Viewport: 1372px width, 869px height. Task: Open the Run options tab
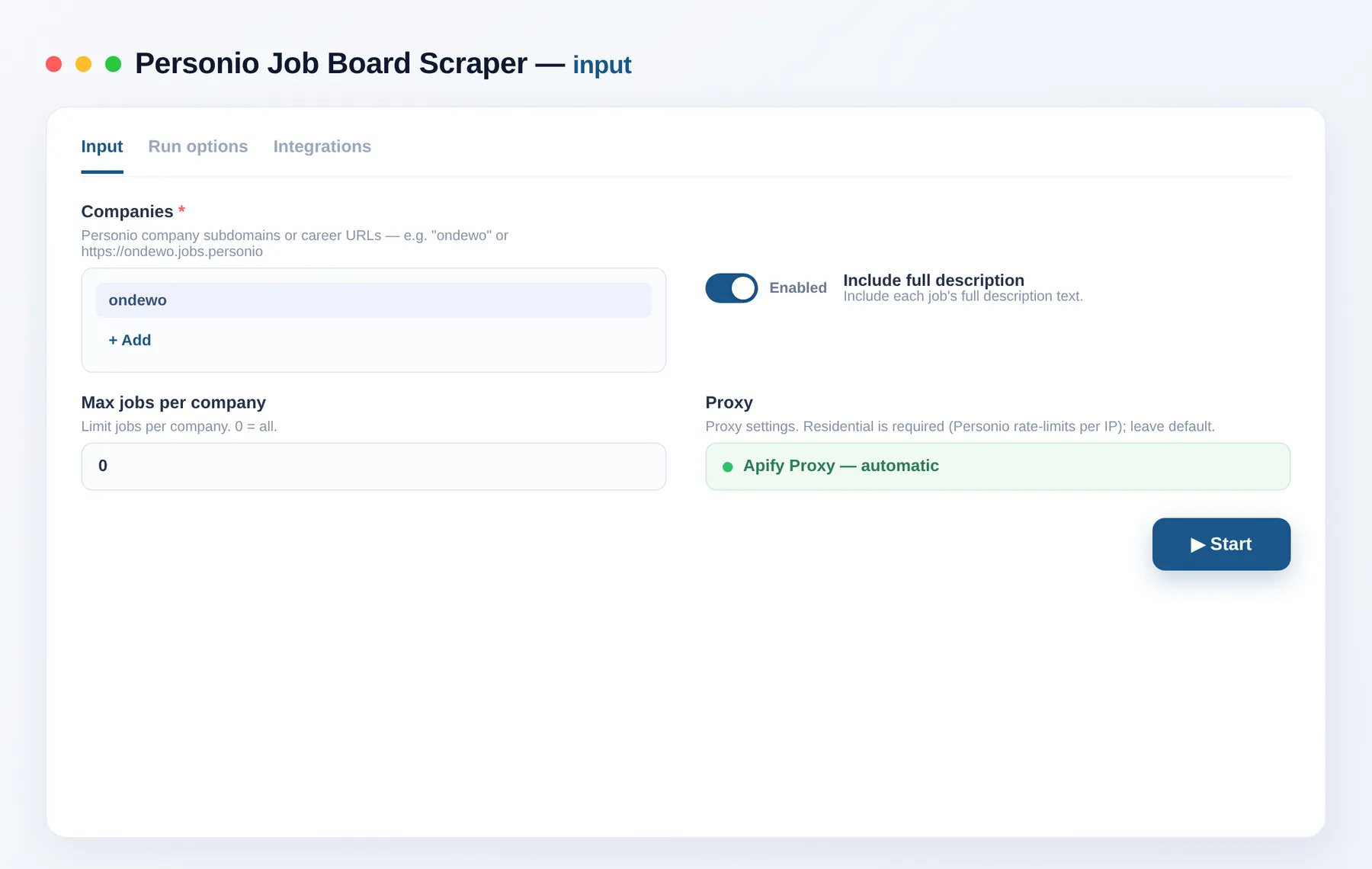(x=198, y=146)
